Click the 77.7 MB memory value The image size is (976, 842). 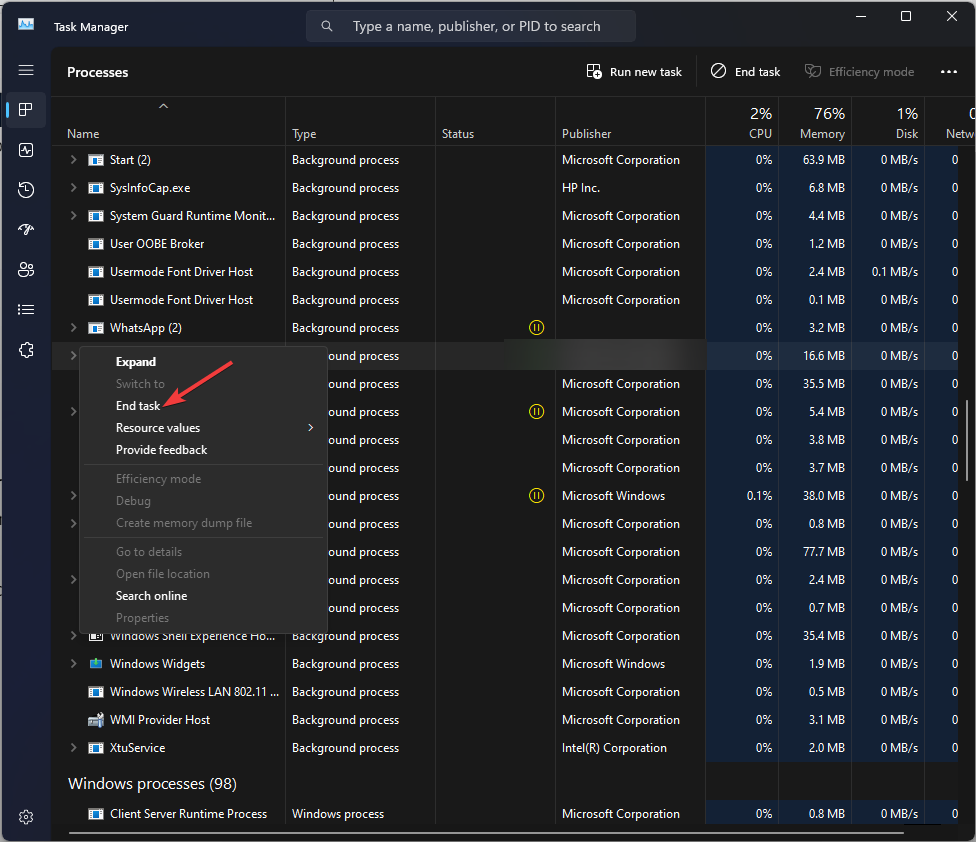(824, 552)
